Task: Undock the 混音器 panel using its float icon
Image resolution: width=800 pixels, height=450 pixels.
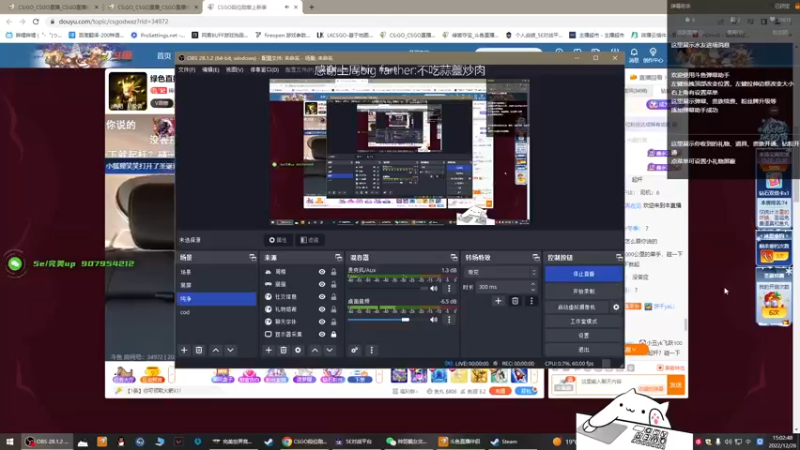Action: tap(454, 258)
